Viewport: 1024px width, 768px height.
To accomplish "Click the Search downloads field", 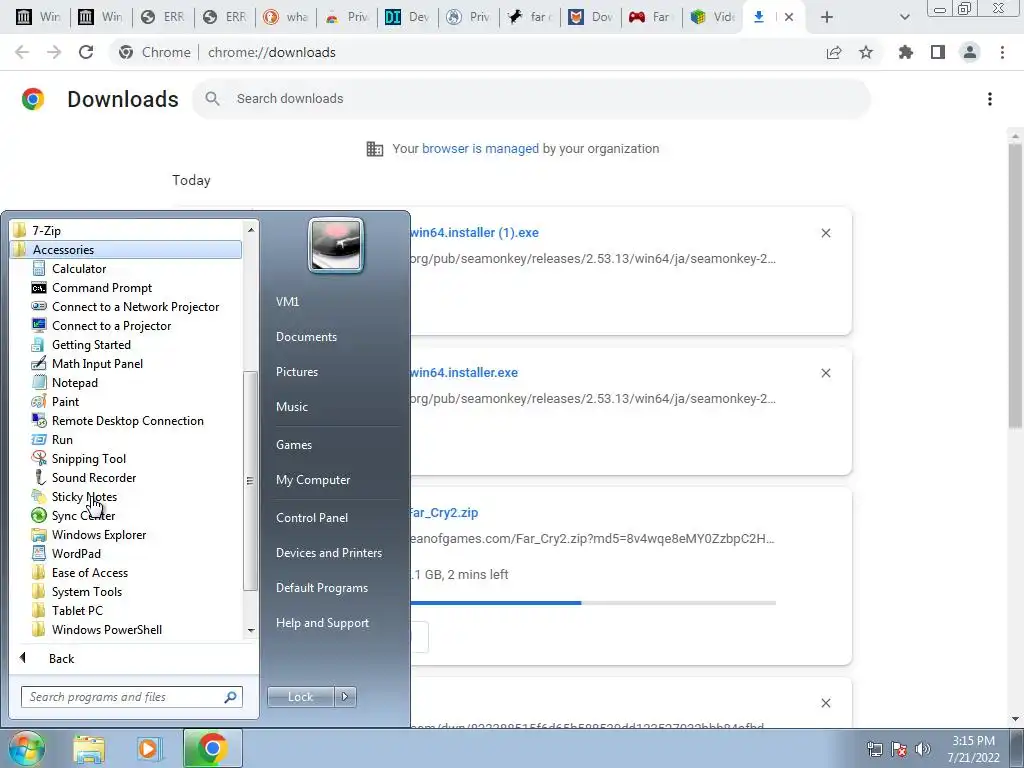I will (531, 99).
